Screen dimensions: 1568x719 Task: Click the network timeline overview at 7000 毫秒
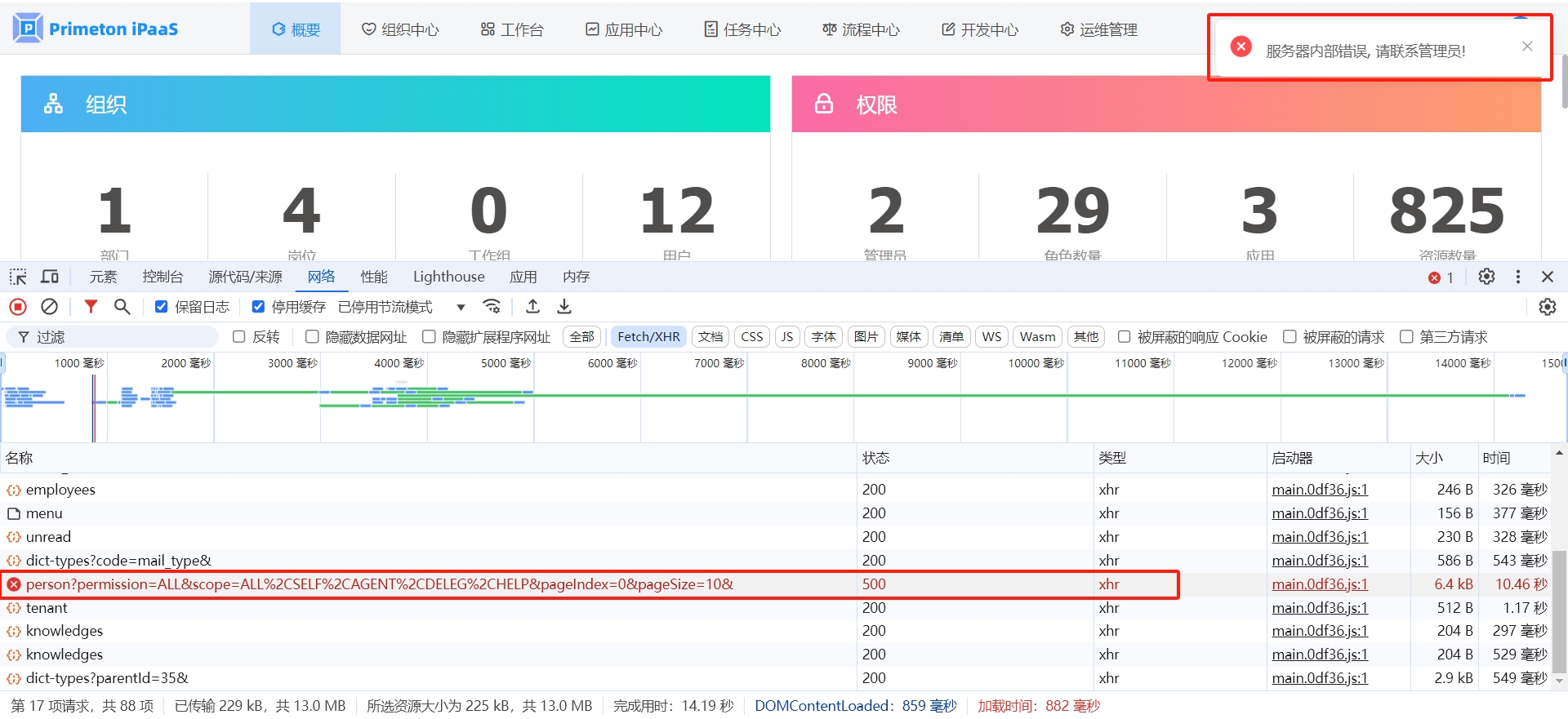719,400
